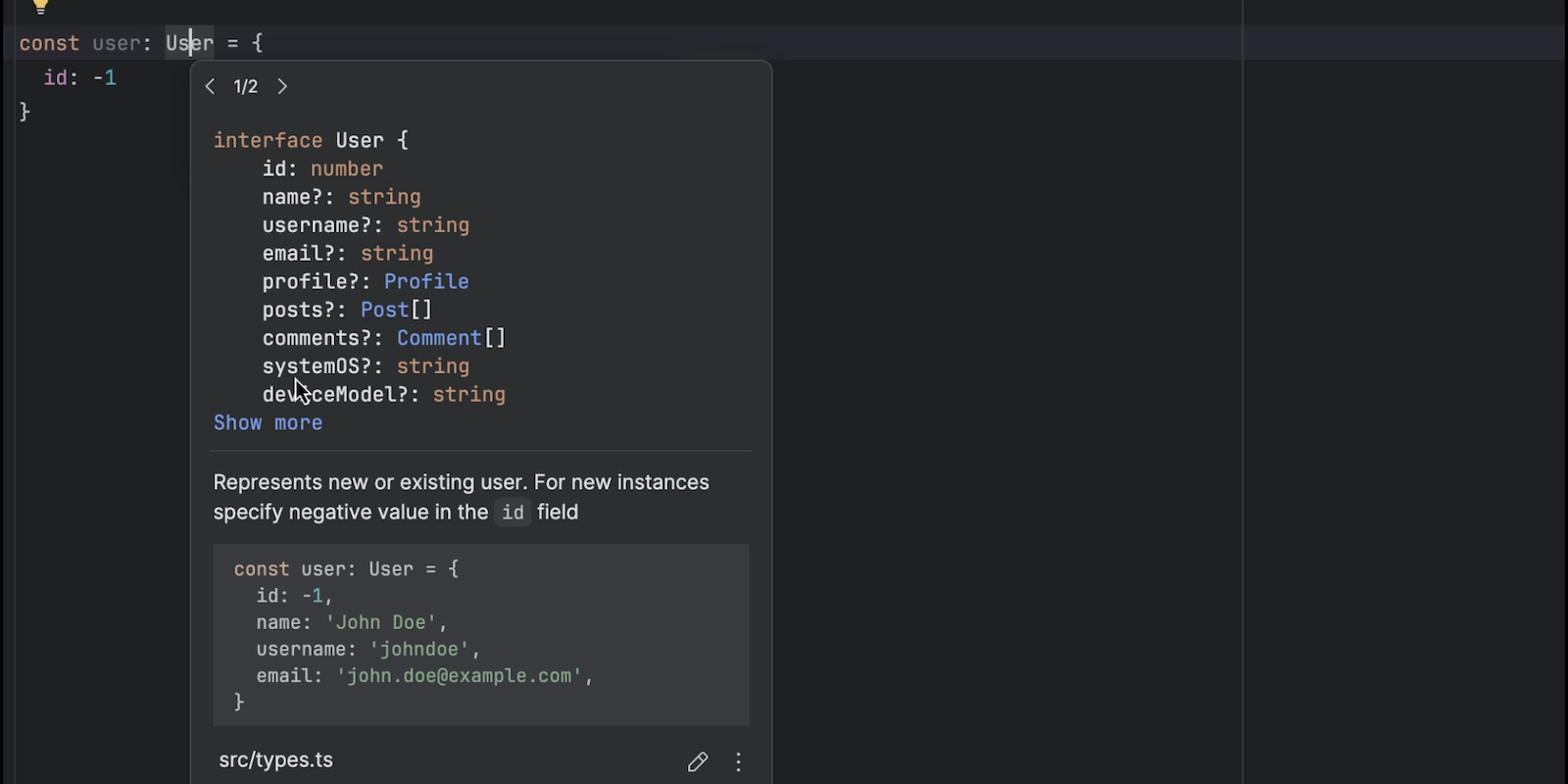This screenshot has width=1568, height=784.
Task: Go to previous documentation page arrow
Action: (210, 86)
